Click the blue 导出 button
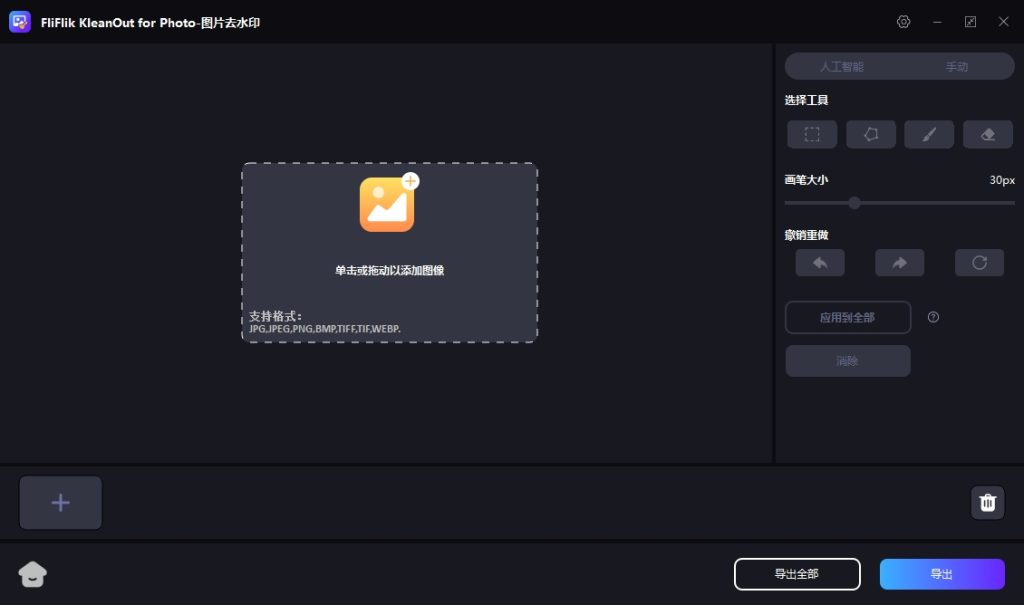The image size is (1024, 605). [941, 574]
